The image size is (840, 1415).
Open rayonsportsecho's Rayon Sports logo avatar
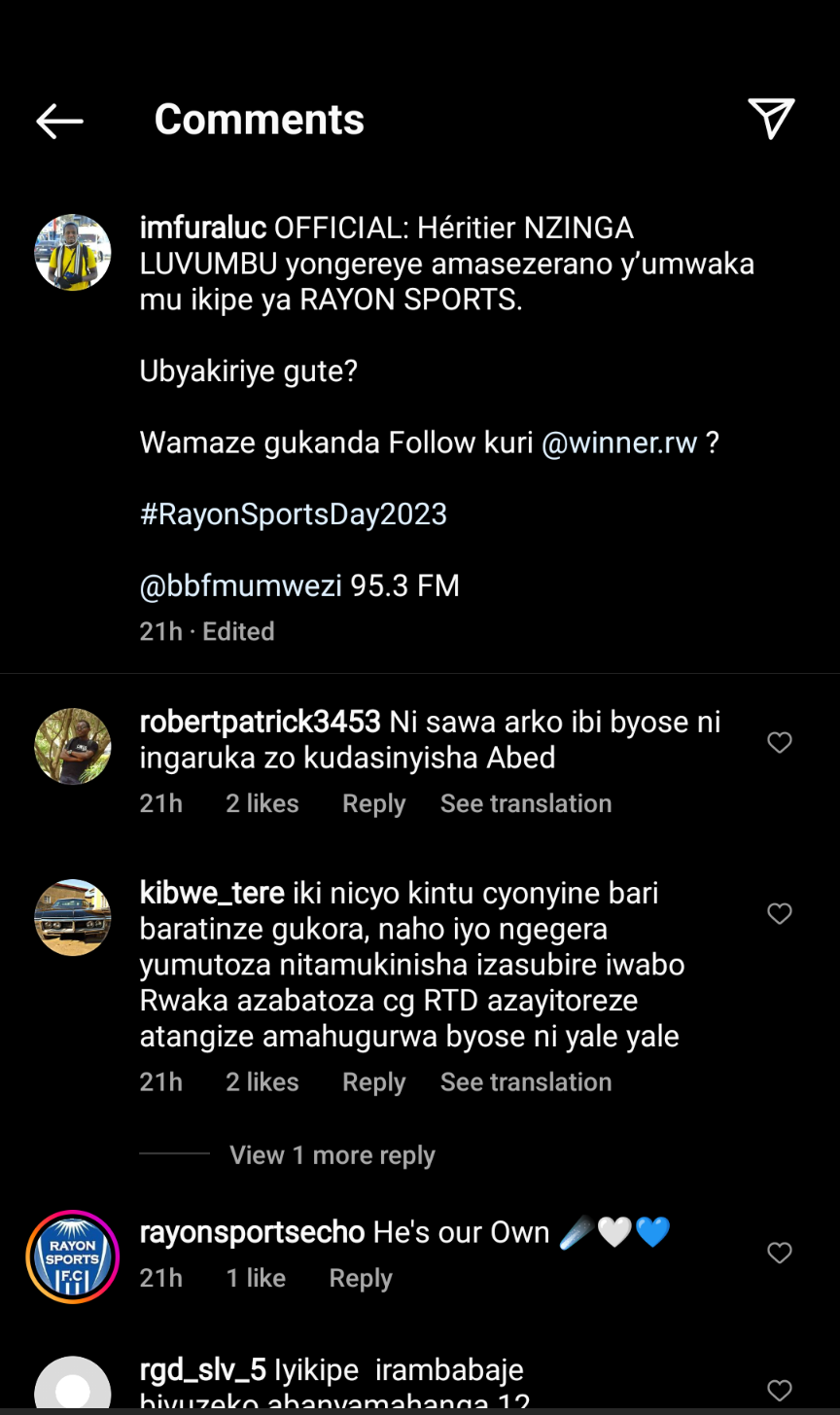(73, 1256)
